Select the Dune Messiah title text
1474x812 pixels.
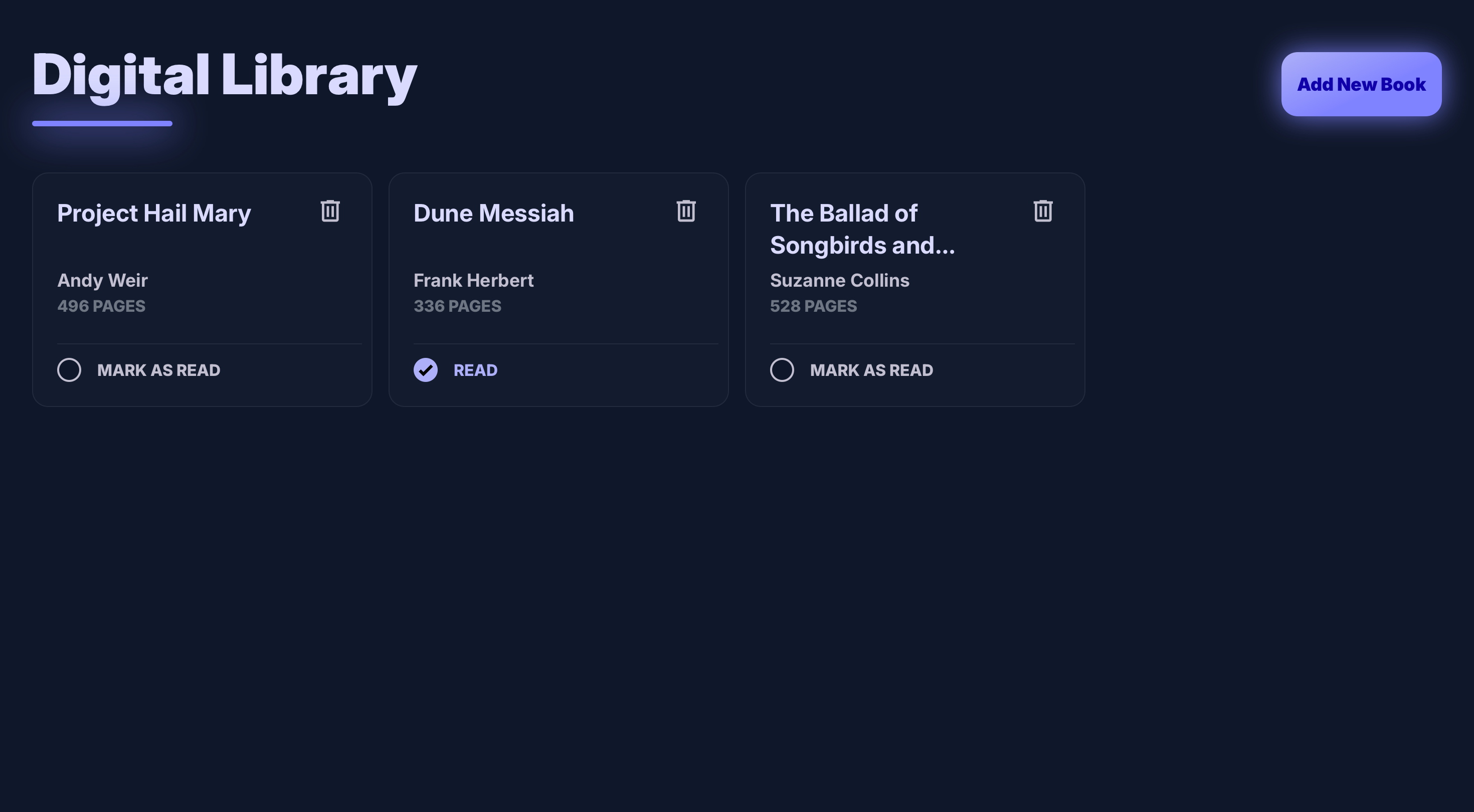(x=493, y=214)
